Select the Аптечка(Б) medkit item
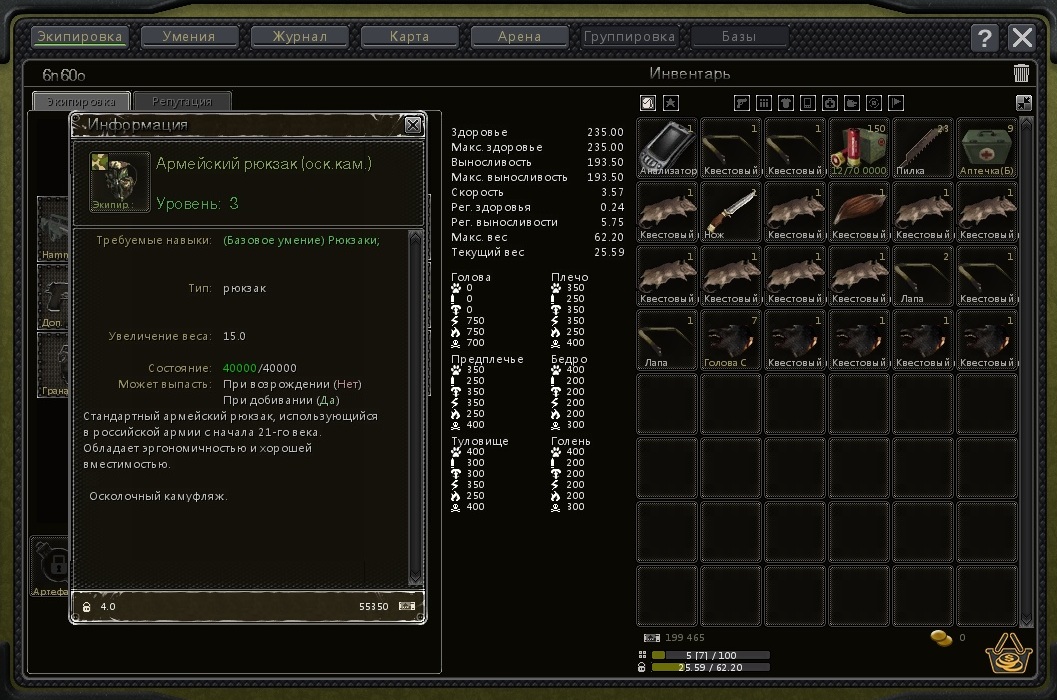 [x=987, y=147]
